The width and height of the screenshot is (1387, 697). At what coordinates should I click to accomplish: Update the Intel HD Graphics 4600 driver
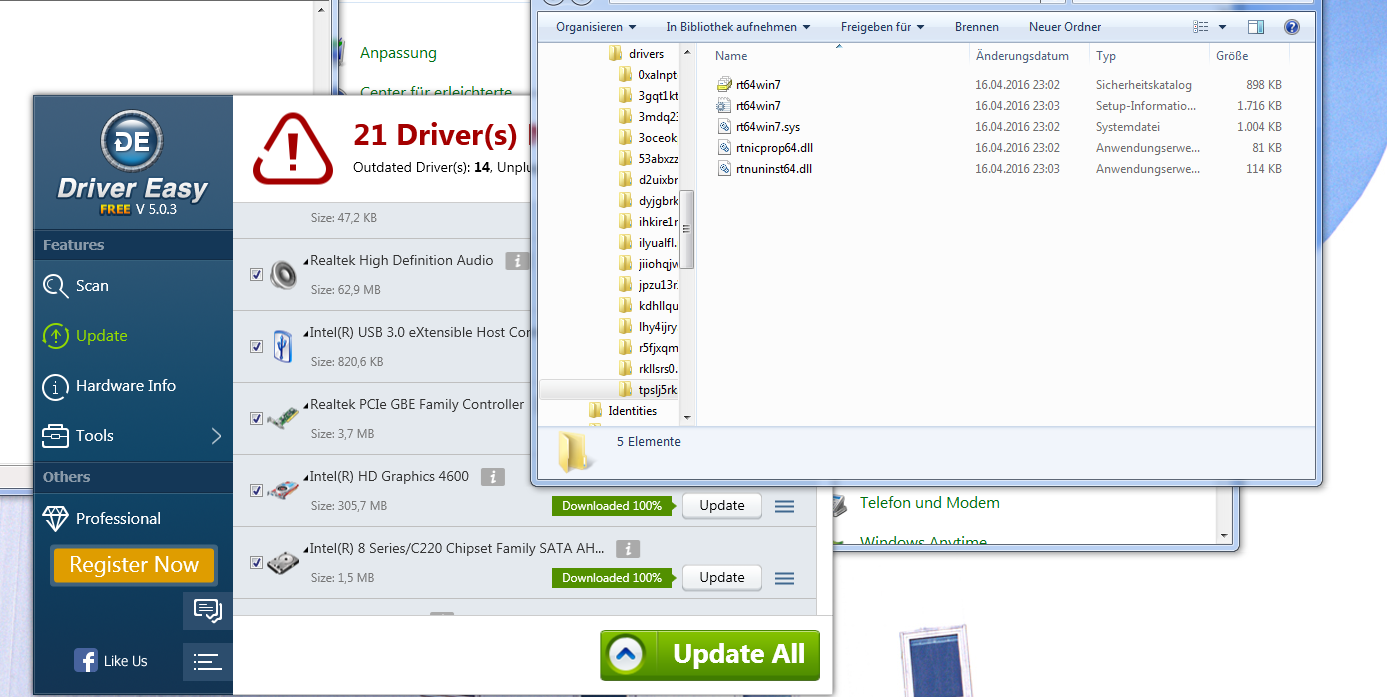coord(722,506)
